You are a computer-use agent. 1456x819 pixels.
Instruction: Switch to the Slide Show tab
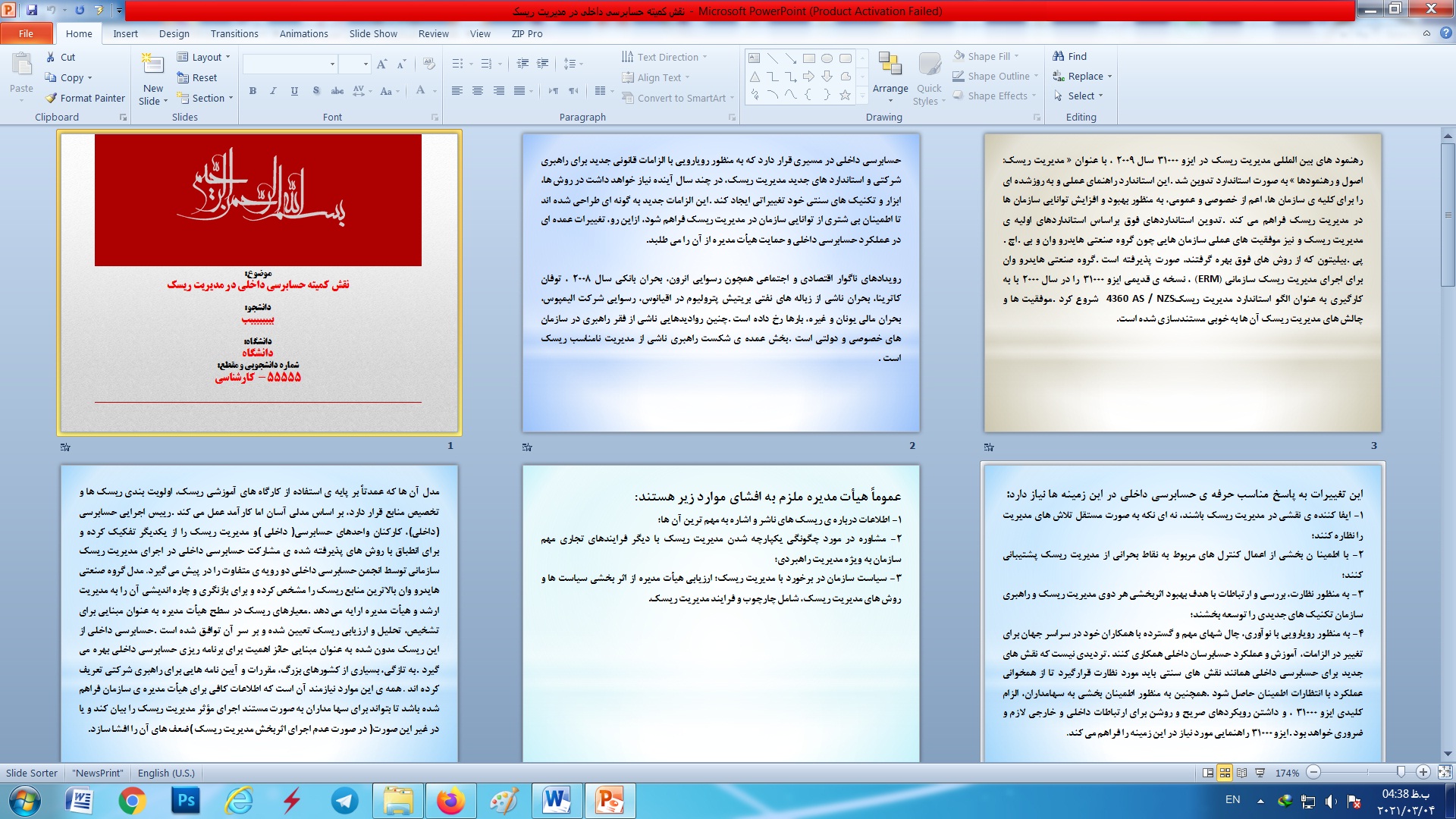click(372, 33)
